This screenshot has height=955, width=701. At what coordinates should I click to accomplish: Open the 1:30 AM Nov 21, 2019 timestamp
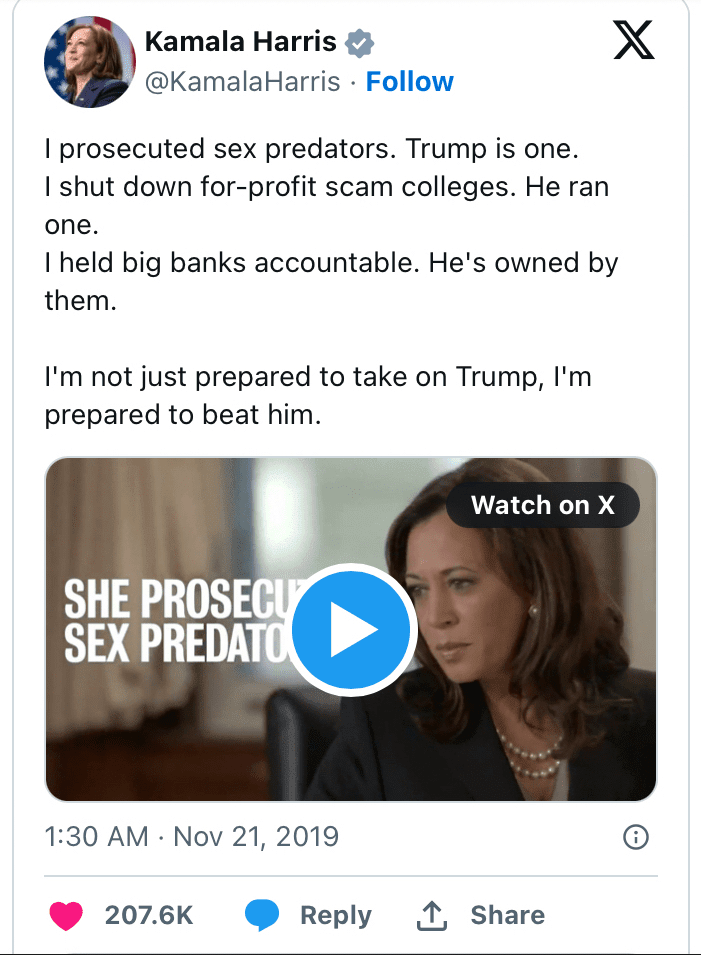(192, 836)
